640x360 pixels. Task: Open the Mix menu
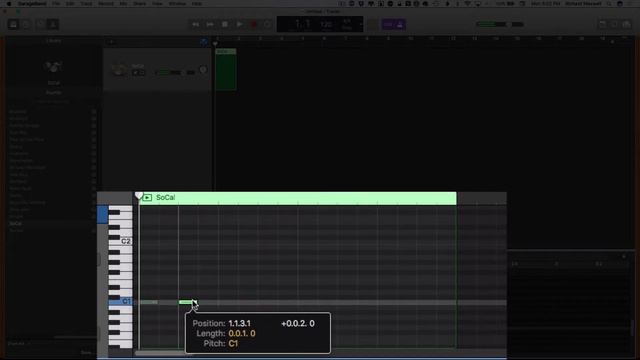coord(123,4)
